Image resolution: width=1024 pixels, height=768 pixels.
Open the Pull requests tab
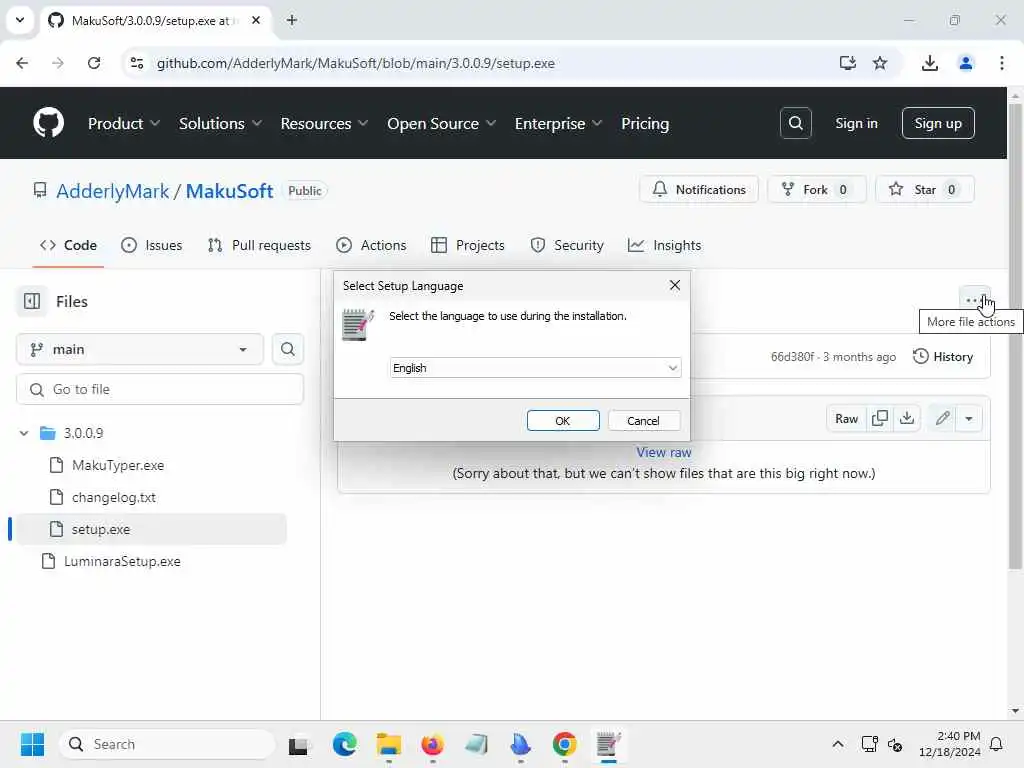click(x=259, y=246)
